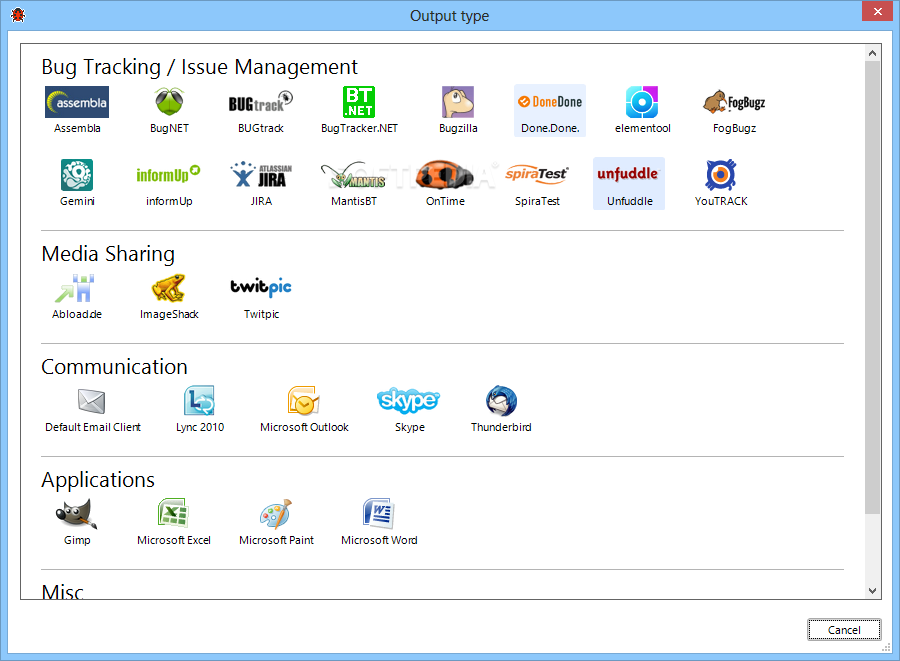Click the "MantisBT" text label
This screenshot has width=900, height=661.
click(x=354, y=201)
